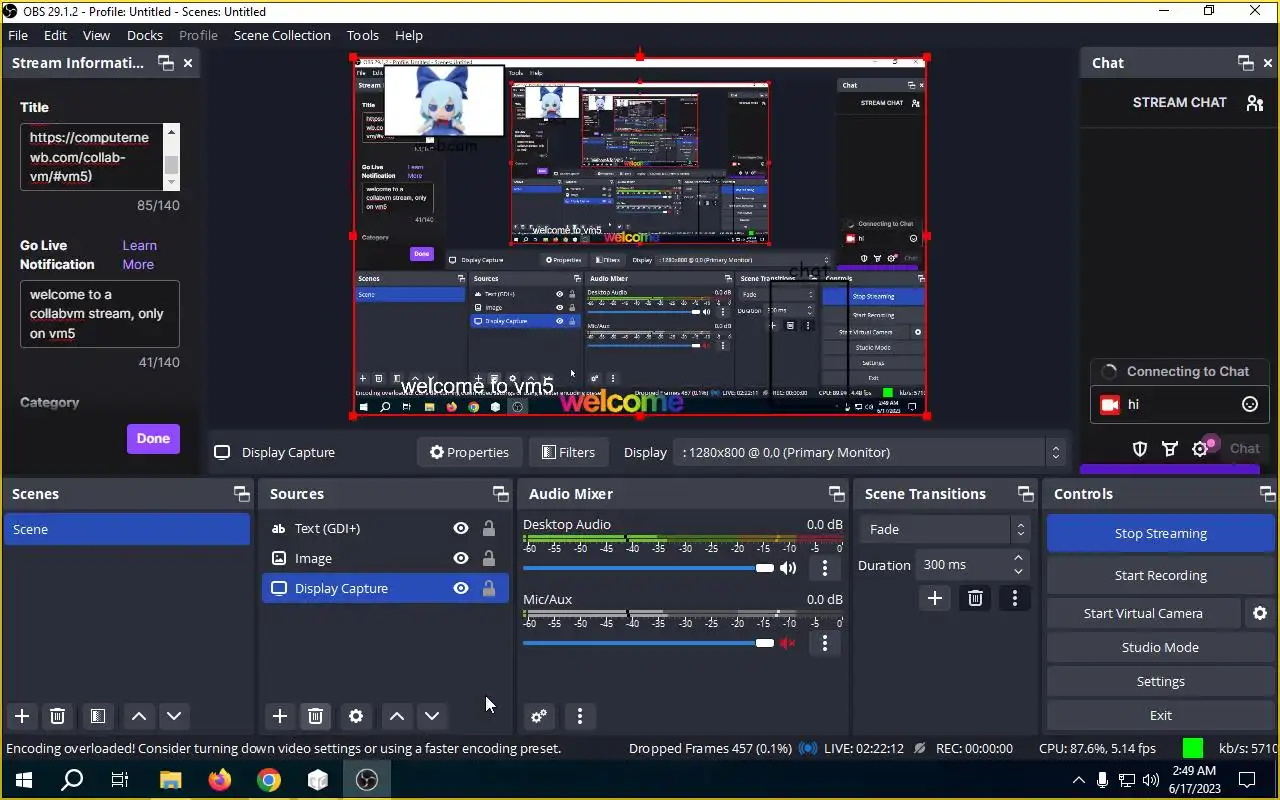The height and width of the screenshot is (800, 1280).
Task: Open virtual camera settings gear
Action: pos(1260,613)
